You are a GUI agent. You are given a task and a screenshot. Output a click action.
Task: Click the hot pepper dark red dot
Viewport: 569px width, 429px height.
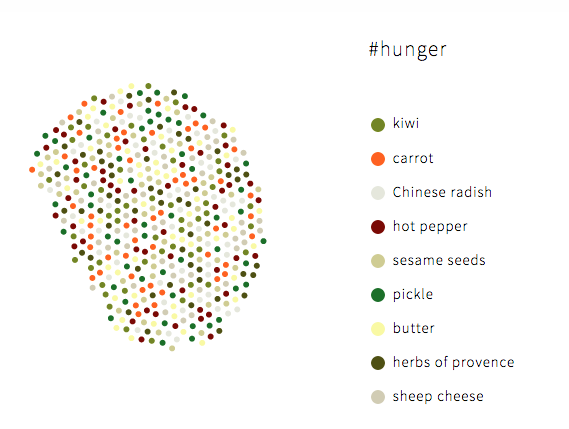(378, 227)
